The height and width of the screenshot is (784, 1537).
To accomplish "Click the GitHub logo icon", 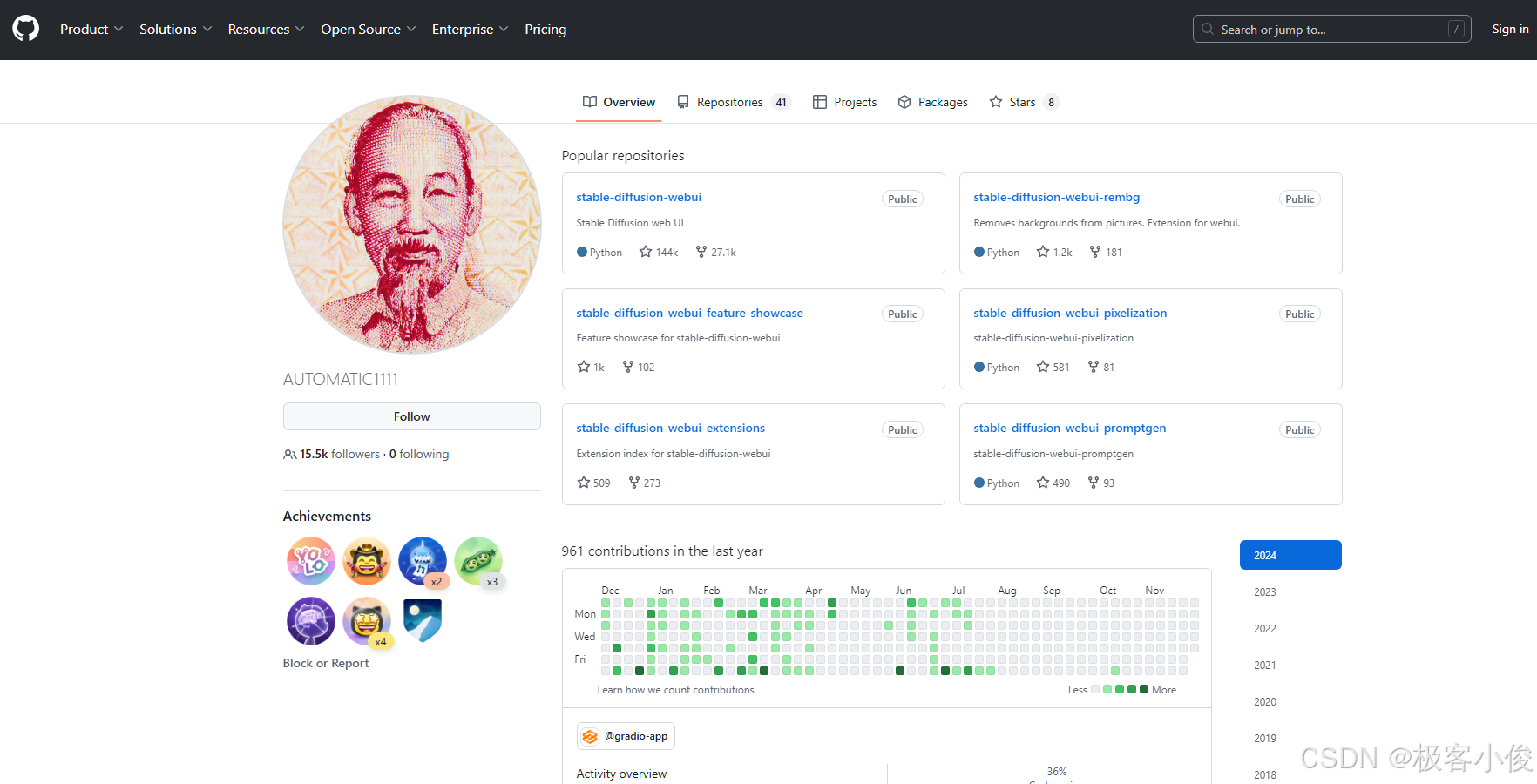I will tap(26, 29).
